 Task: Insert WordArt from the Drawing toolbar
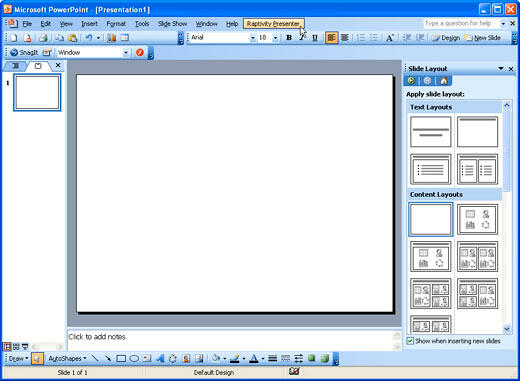point(160,359)
